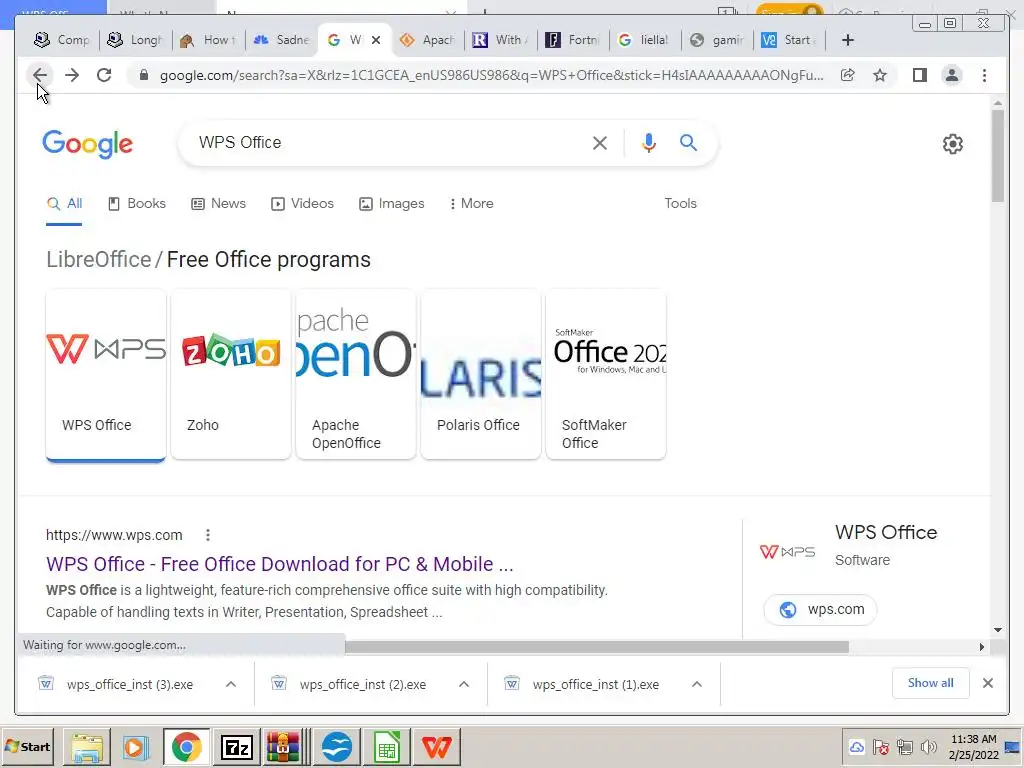Switch to the Start browser tab
1024x768 pixels.
[790, 40]
